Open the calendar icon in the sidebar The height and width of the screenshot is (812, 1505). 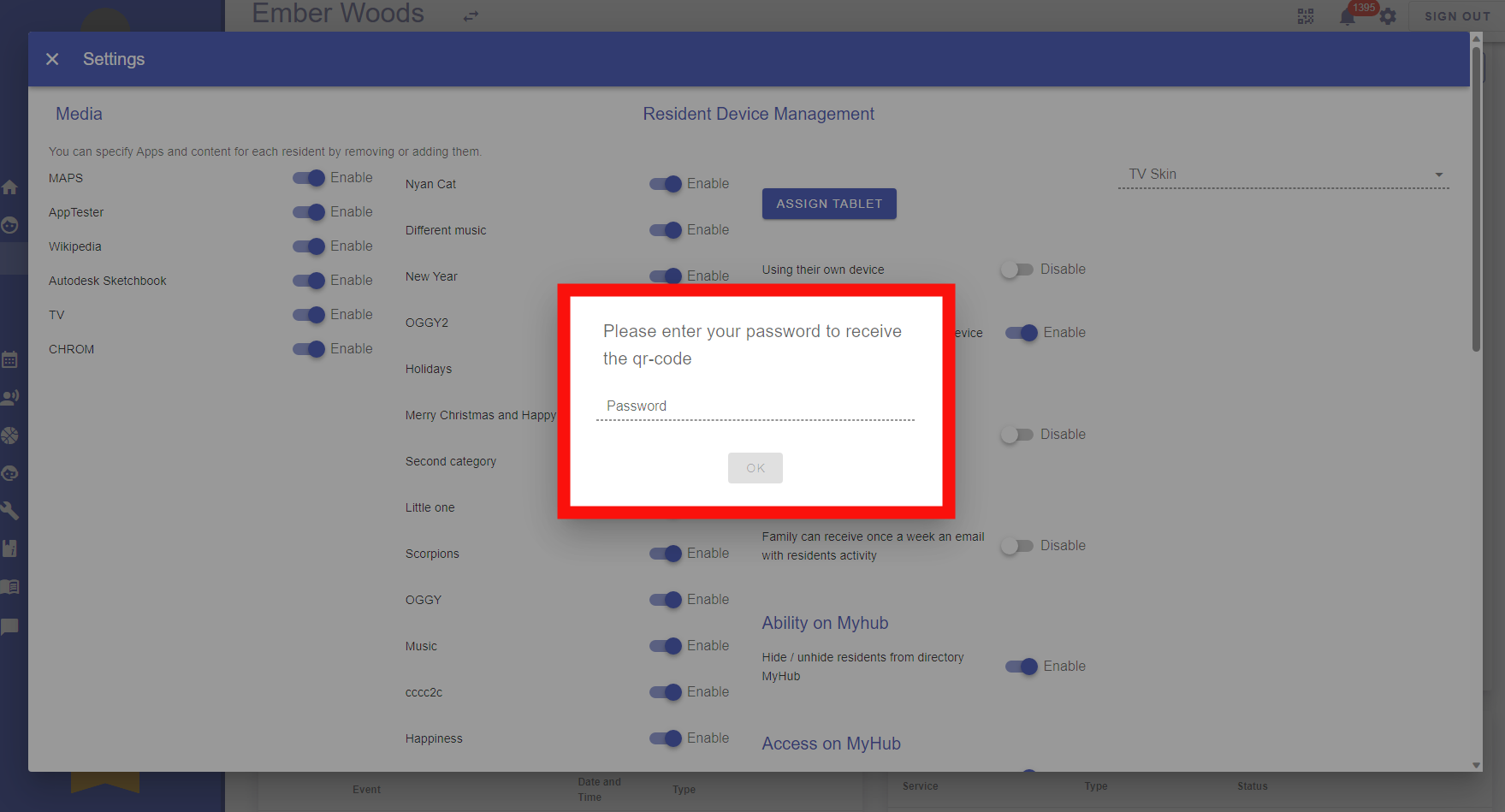(x=10, y=359)
